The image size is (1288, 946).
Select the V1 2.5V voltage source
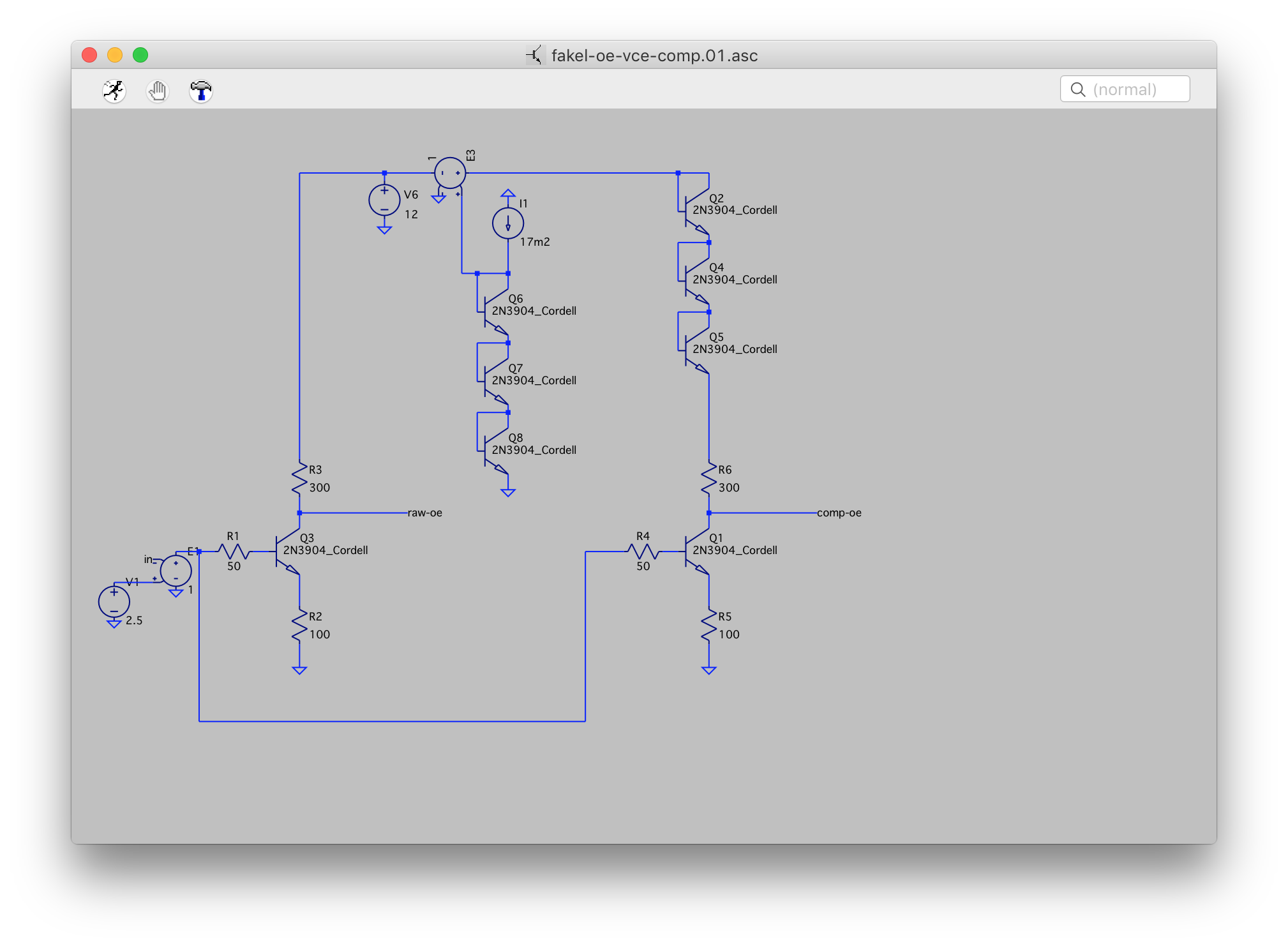(x=114, y=601)
